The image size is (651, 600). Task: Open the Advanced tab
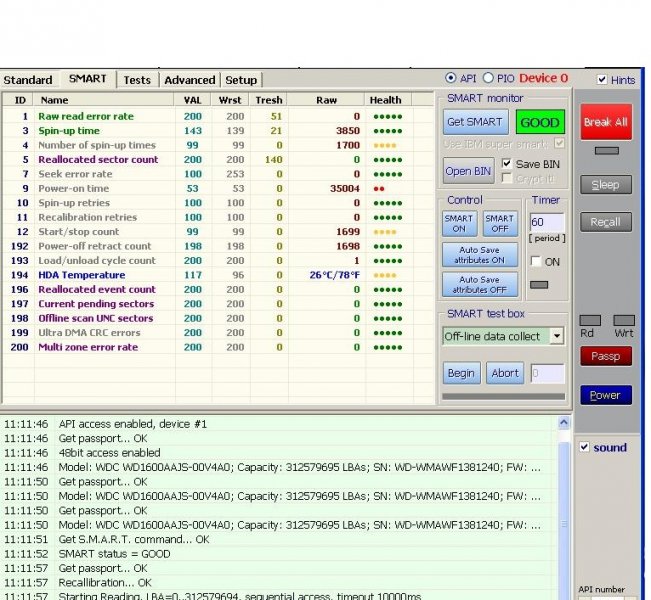[x=189, y=80]
